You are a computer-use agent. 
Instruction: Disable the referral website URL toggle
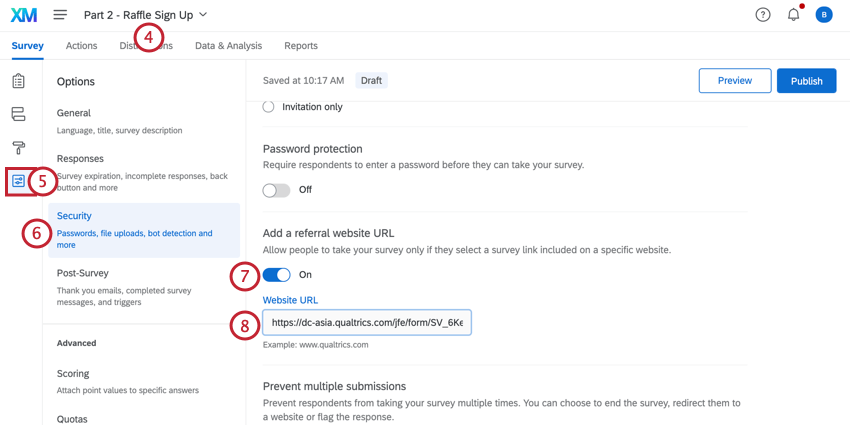point(276,274)
